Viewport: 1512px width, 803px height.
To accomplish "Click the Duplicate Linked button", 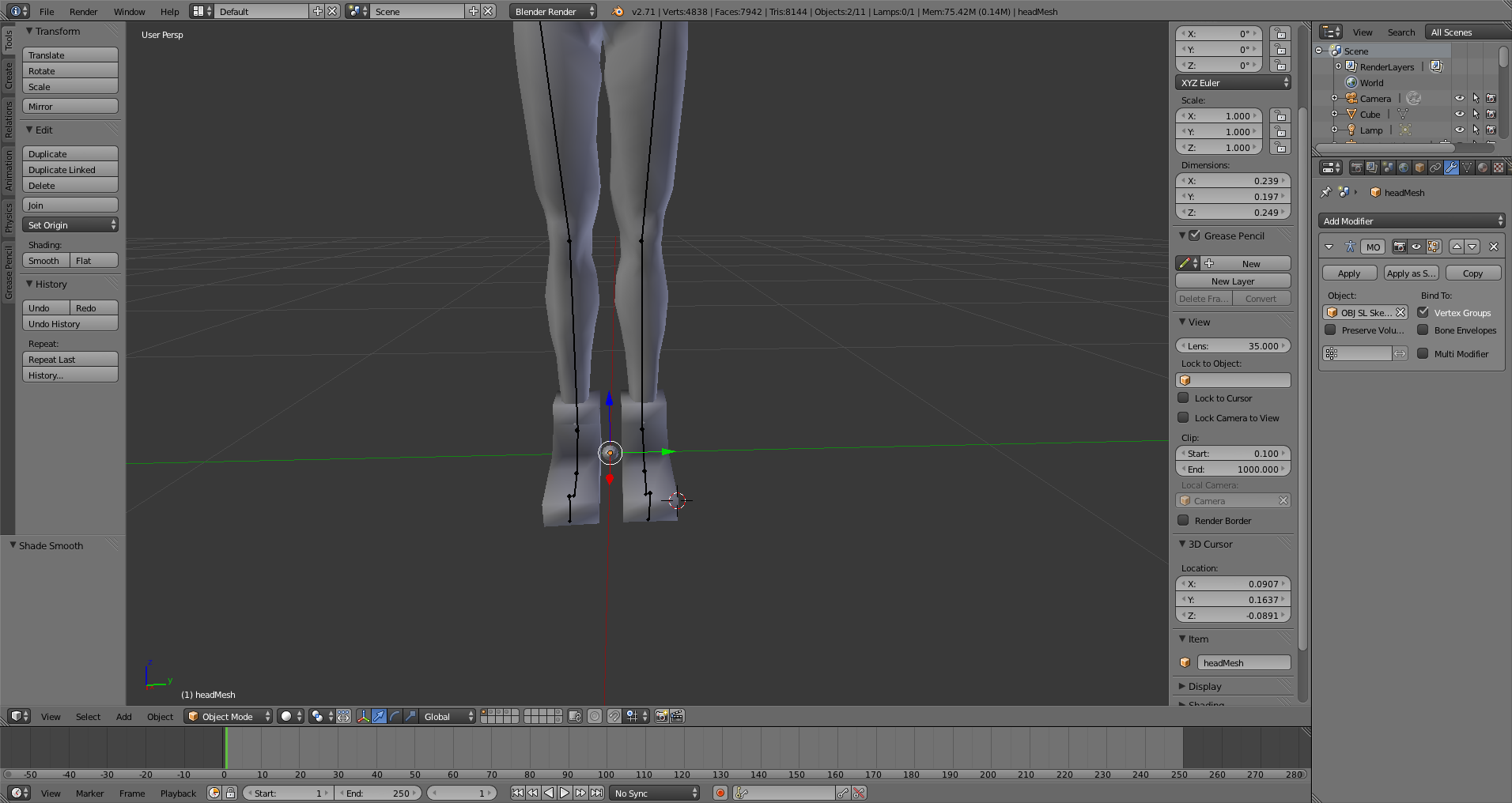I will [70, 169].
